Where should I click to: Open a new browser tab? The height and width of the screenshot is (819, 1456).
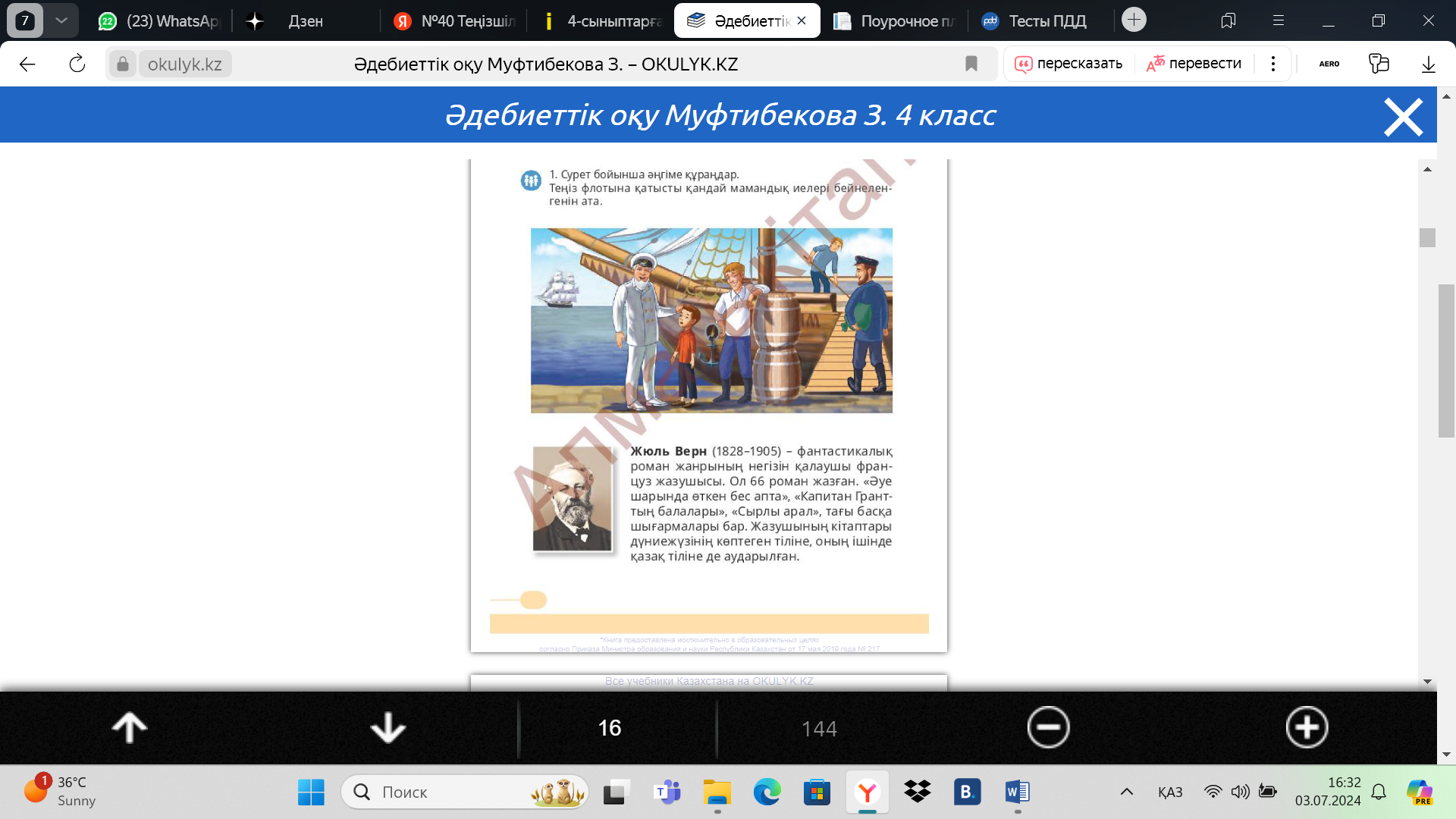pos(1134,20)
